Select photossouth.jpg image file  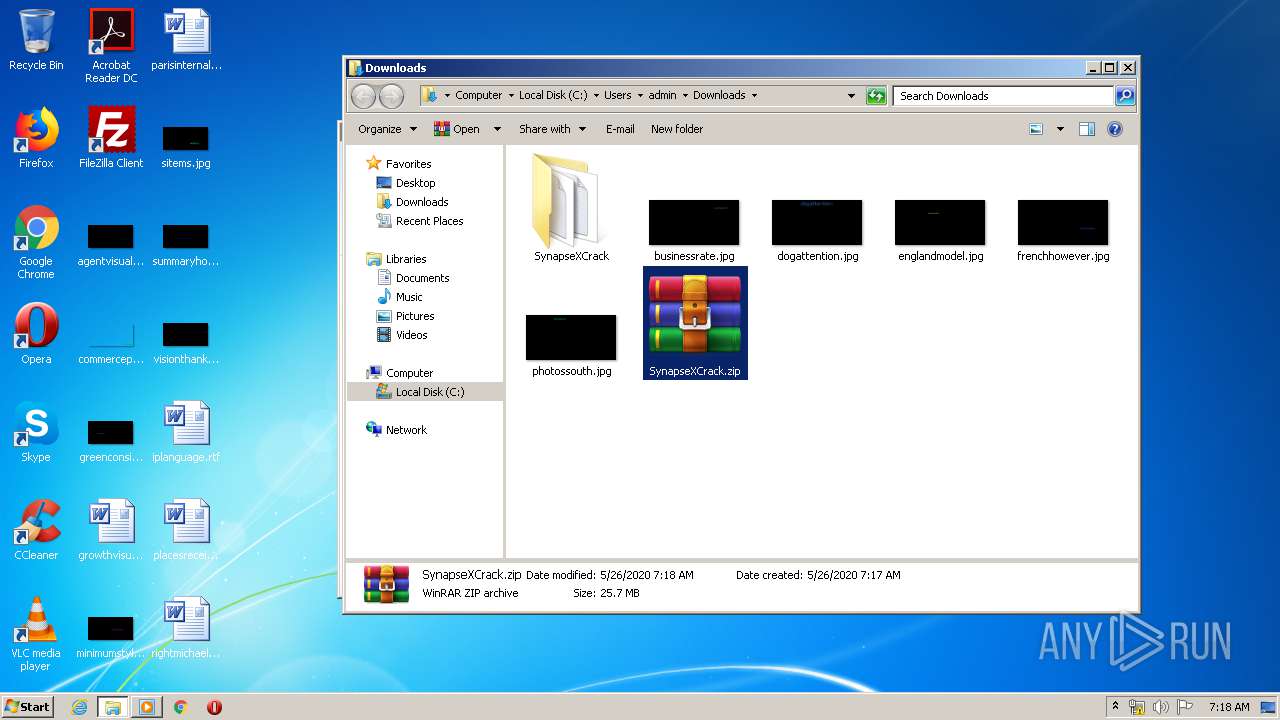click(x=571, y=345)
